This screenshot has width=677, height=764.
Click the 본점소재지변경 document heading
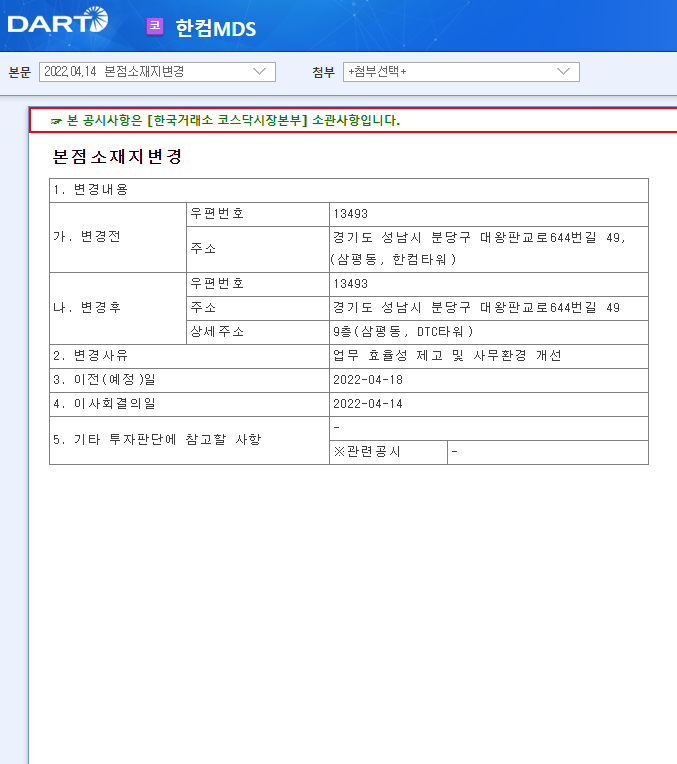[x=117, y=156]
